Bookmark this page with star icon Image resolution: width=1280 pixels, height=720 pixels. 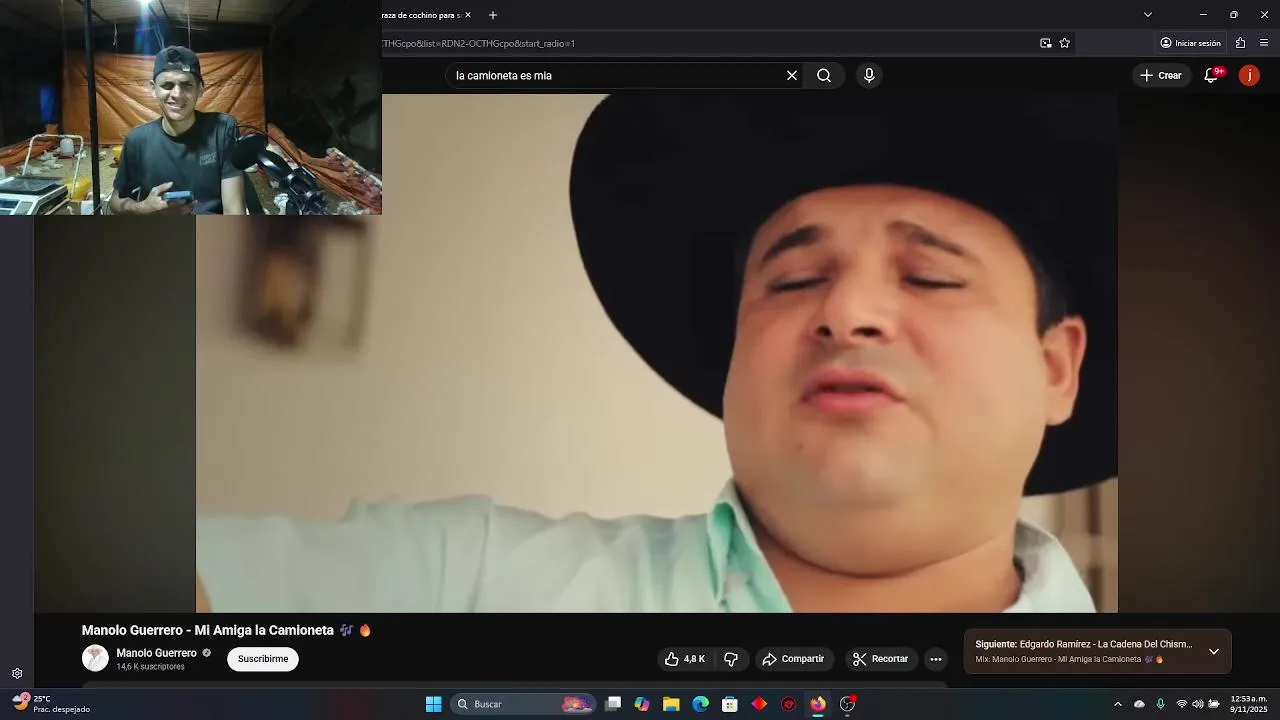pos(1065,43)
